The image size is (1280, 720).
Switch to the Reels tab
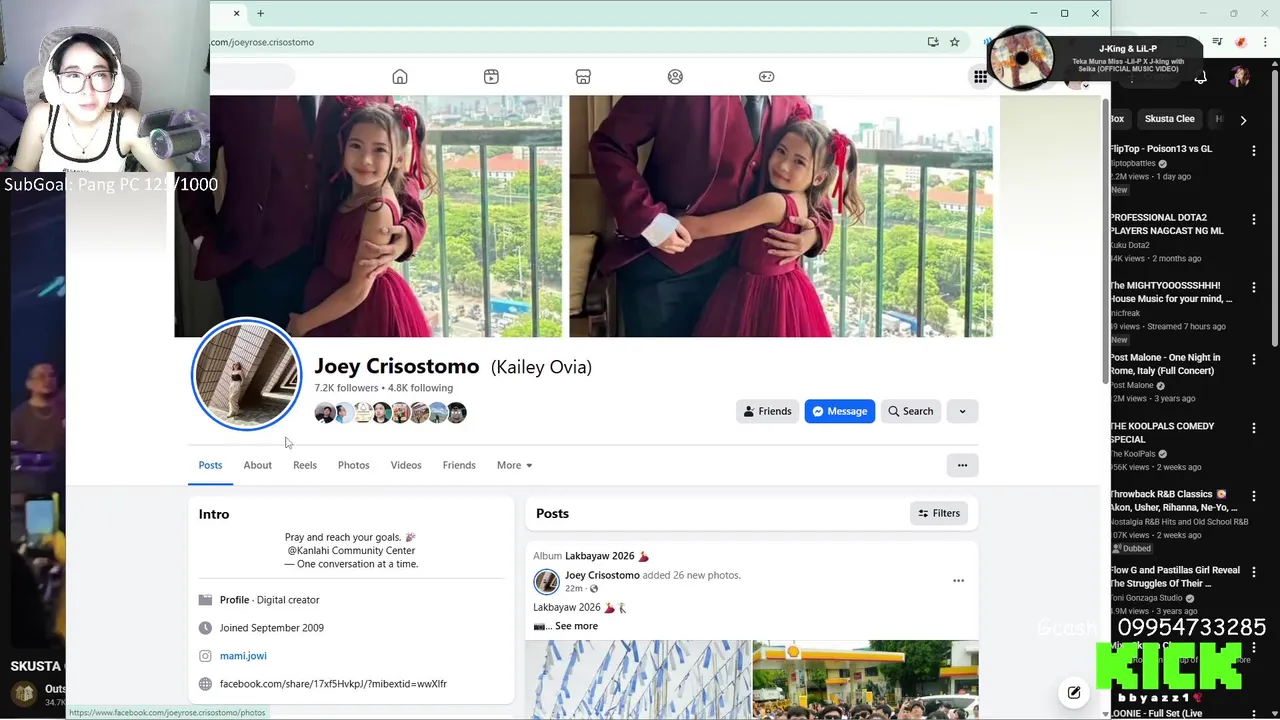[x=305, y=465]
